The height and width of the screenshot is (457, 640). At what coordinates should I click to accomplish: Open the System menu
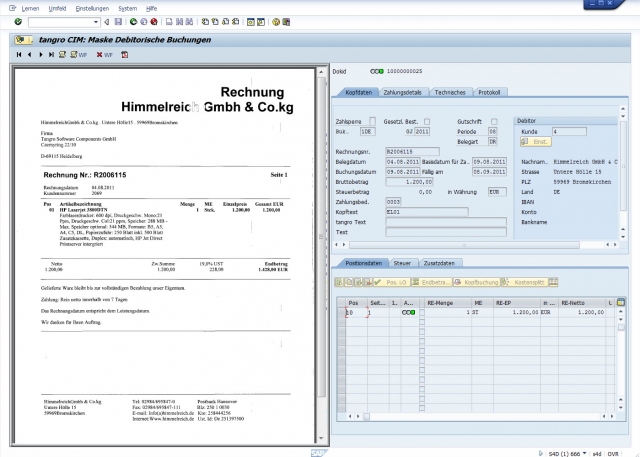[x=128, y=8]
